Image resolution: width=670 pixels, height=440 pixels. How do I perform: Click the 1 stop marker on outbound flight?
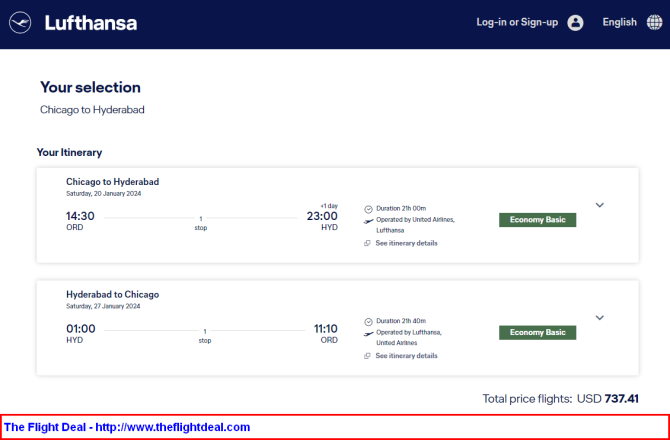pyautogui.click(x=201, y=223)
